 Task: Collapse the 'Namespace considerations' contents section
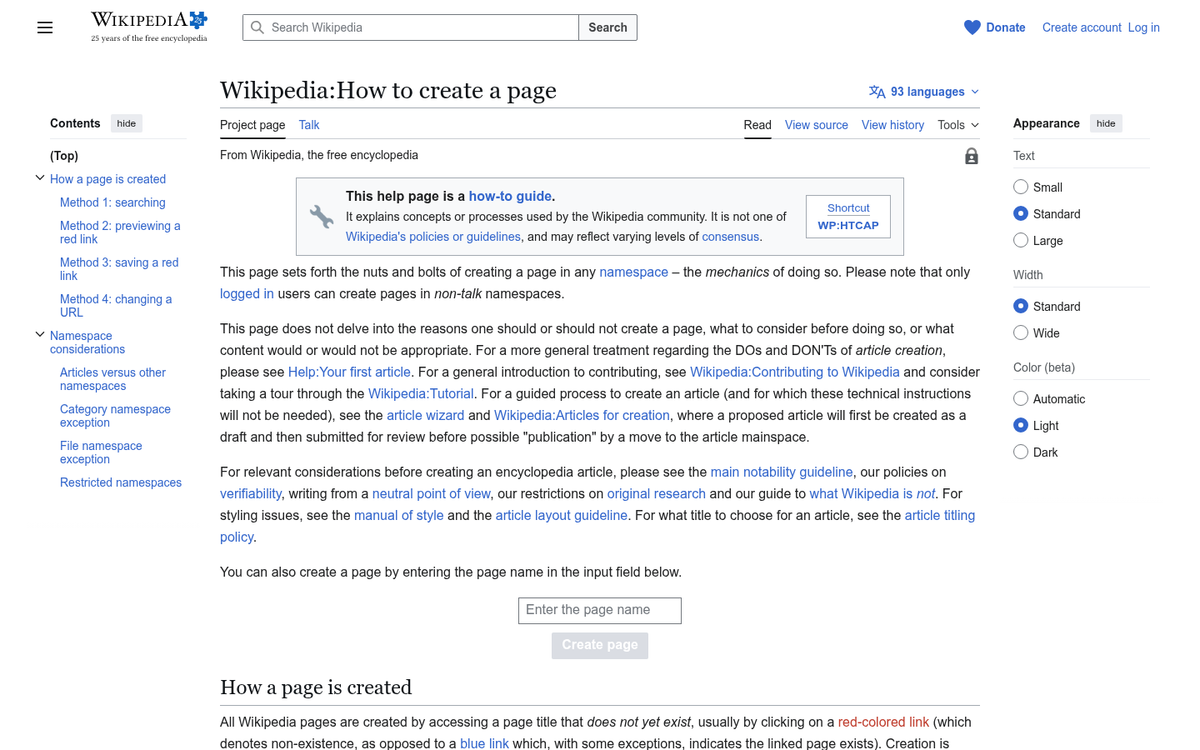[x=40, y=333]
